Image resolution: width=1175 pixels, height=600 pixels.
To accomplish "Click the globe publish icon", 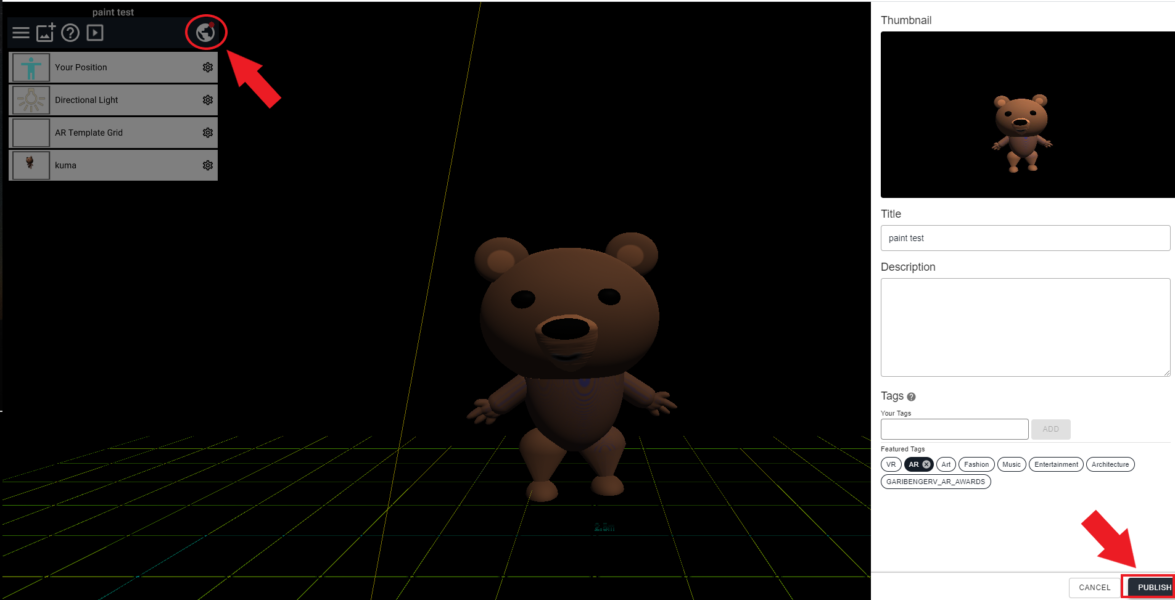I will (205, 32).
